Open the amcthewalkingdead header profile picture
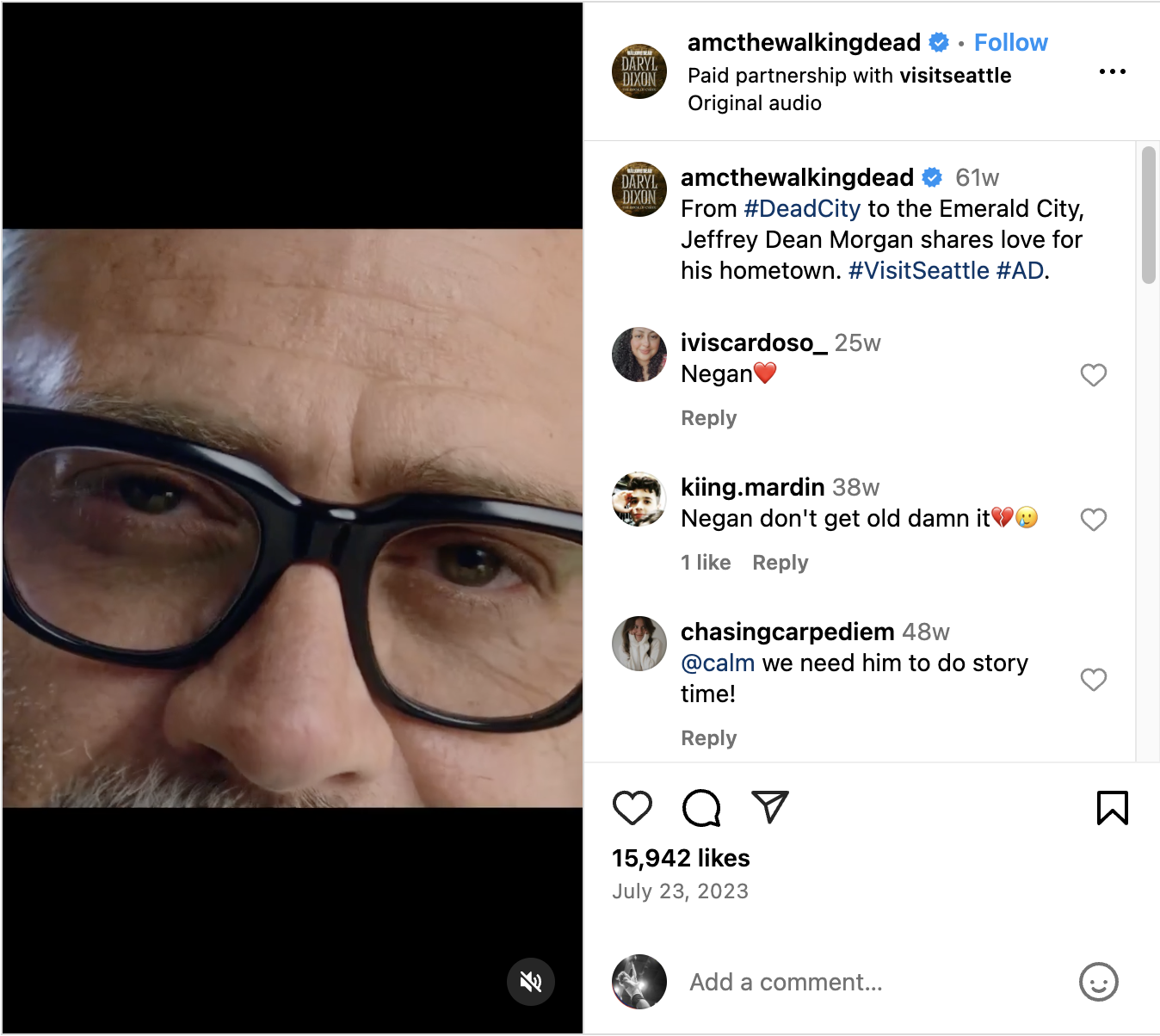1160x1036 pixels. [639, 71]
